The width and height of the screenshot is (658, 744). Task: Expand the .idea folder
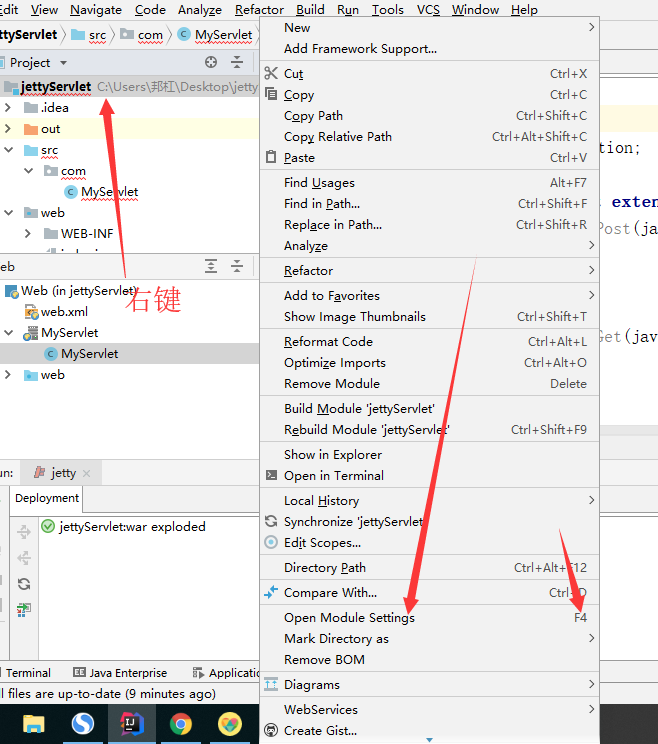pos(8,108)
